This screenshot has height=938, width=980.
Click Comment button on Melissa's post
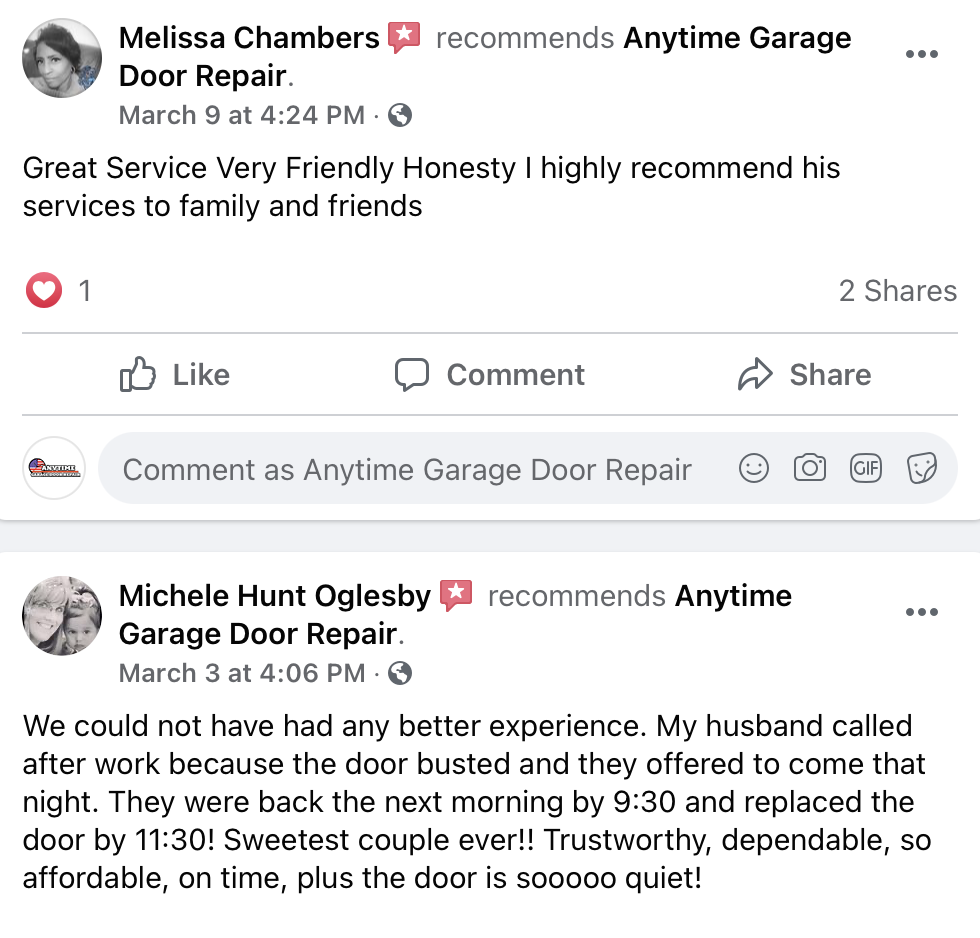click(490, 374)
